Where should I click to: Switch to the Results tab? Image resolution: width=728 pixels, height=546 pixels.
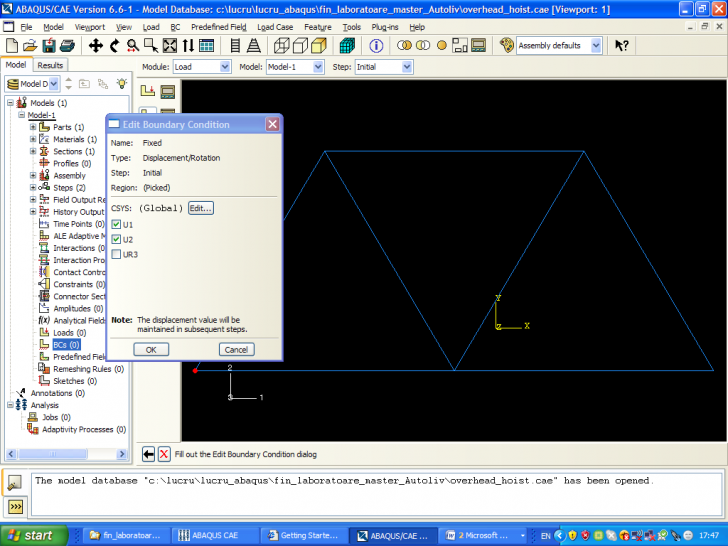point(50,65)
